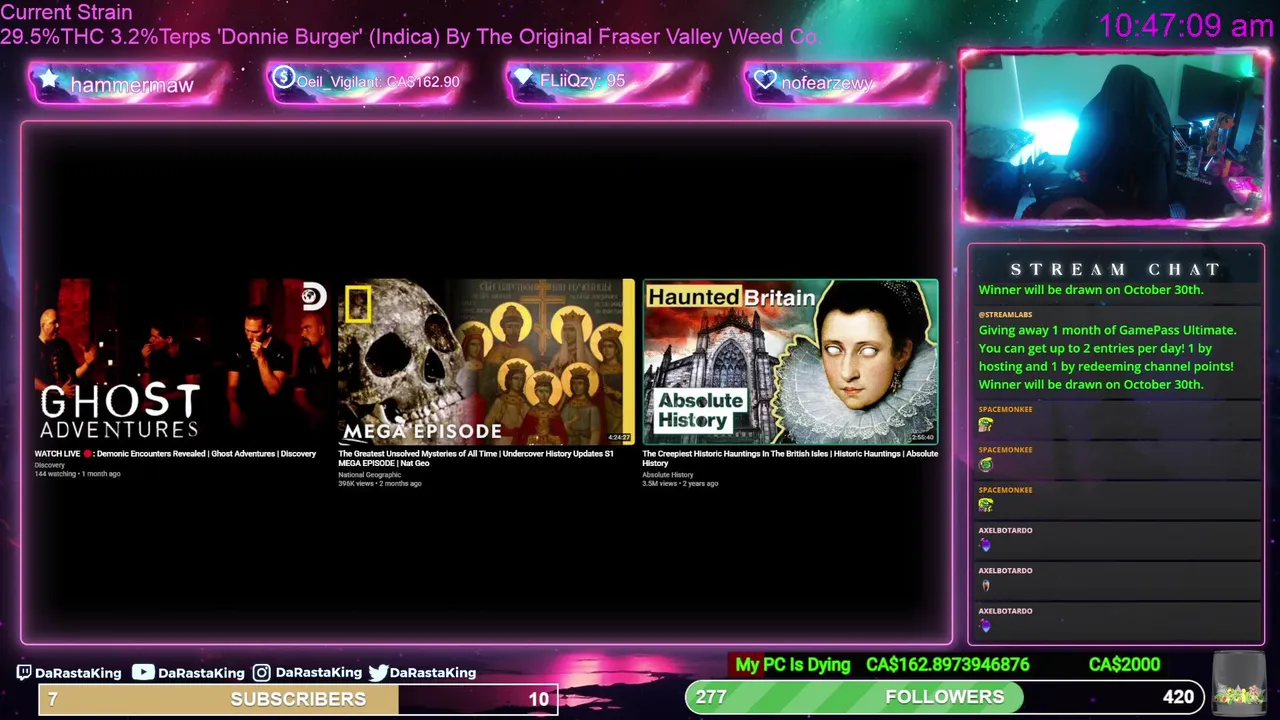
Task: Open the Haunted Britain video thumbnail
Action: point(790,361)
